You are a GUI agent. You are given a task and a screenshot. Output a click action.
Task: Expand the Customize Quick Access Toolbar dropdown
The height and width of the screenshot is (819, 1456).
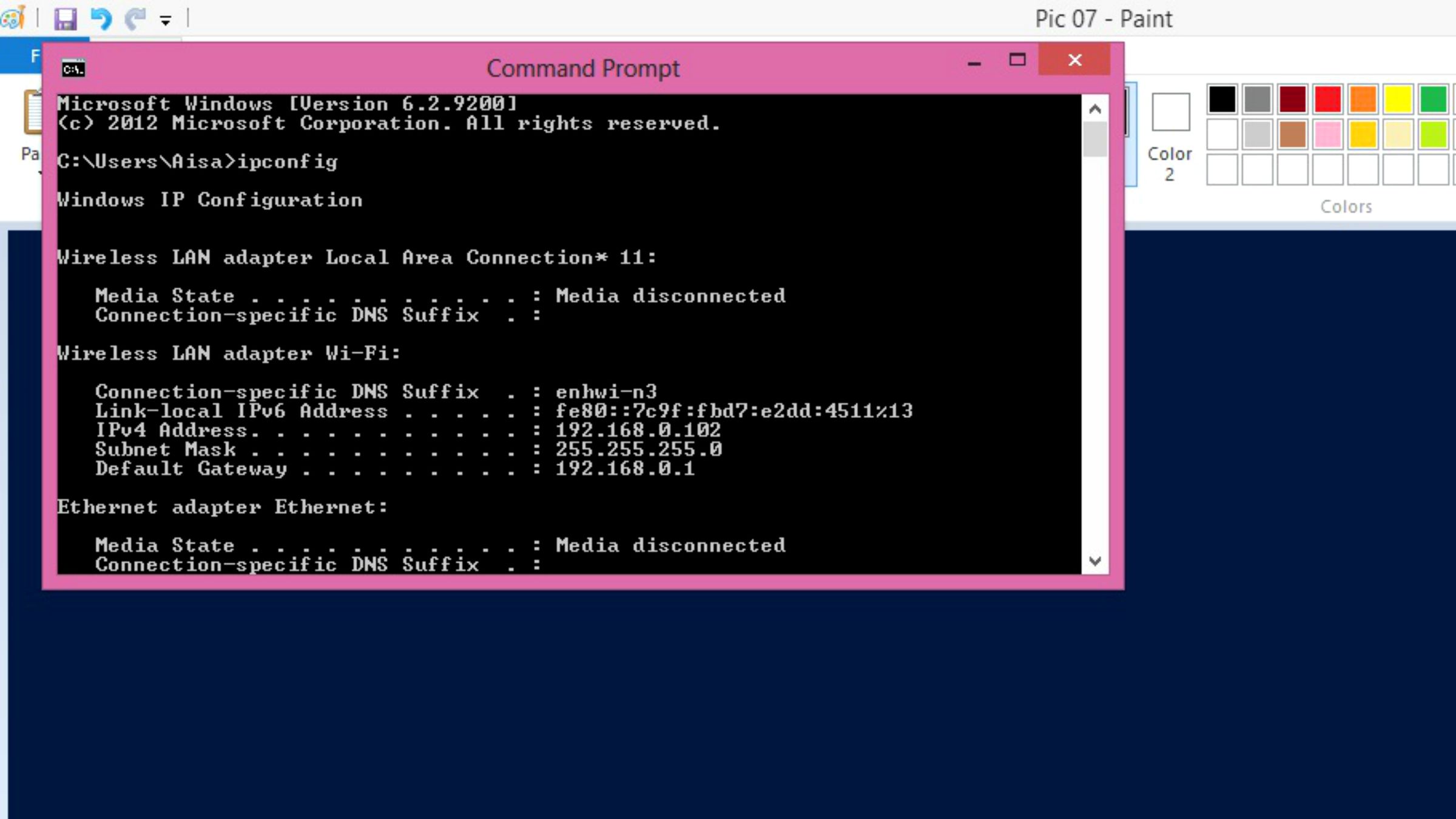click(165, 20)
